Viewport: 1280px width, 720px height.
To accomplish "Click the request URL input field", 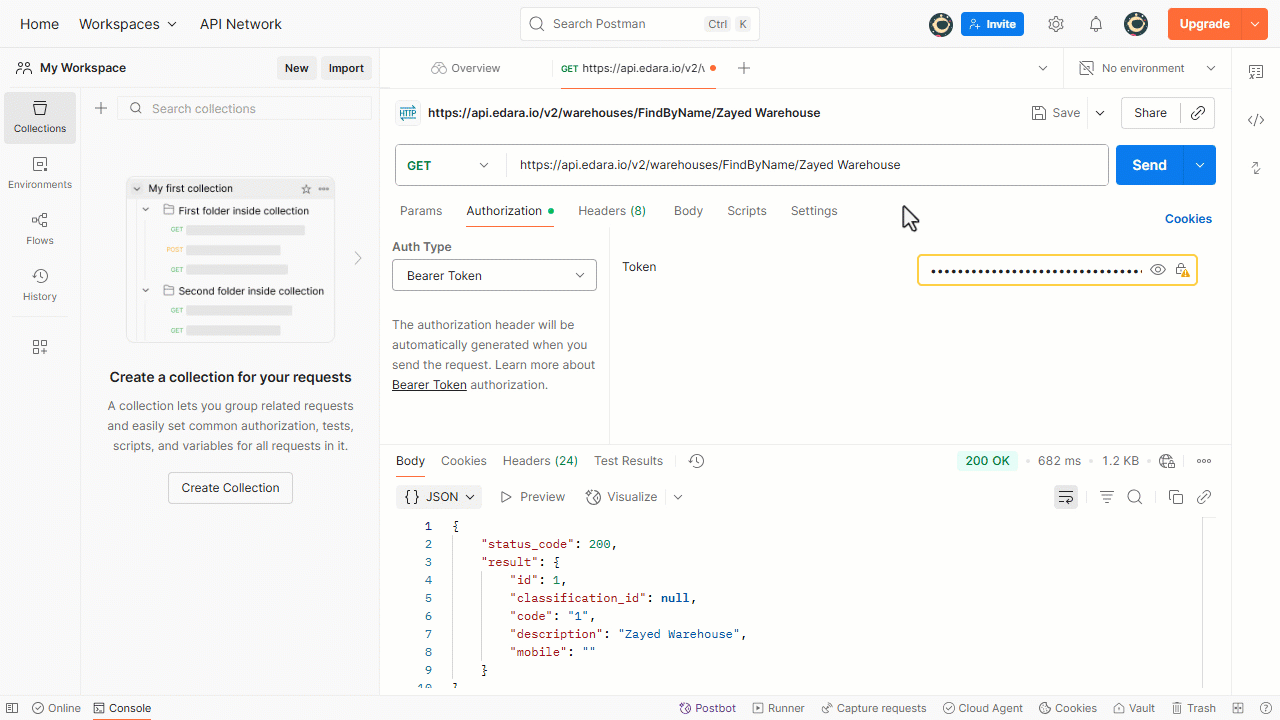I will tap(807, 165).
